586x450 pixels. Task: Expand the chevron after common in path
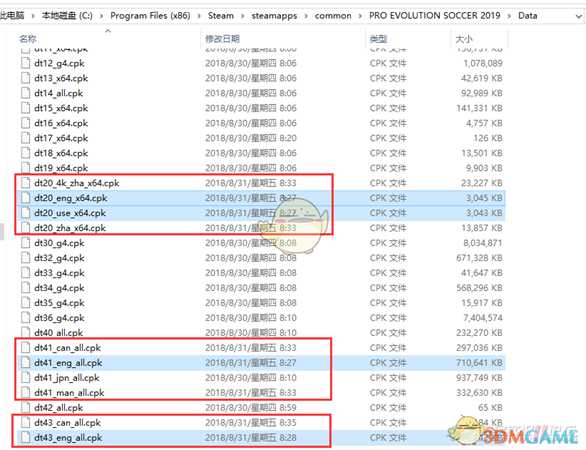coord(360,16)
